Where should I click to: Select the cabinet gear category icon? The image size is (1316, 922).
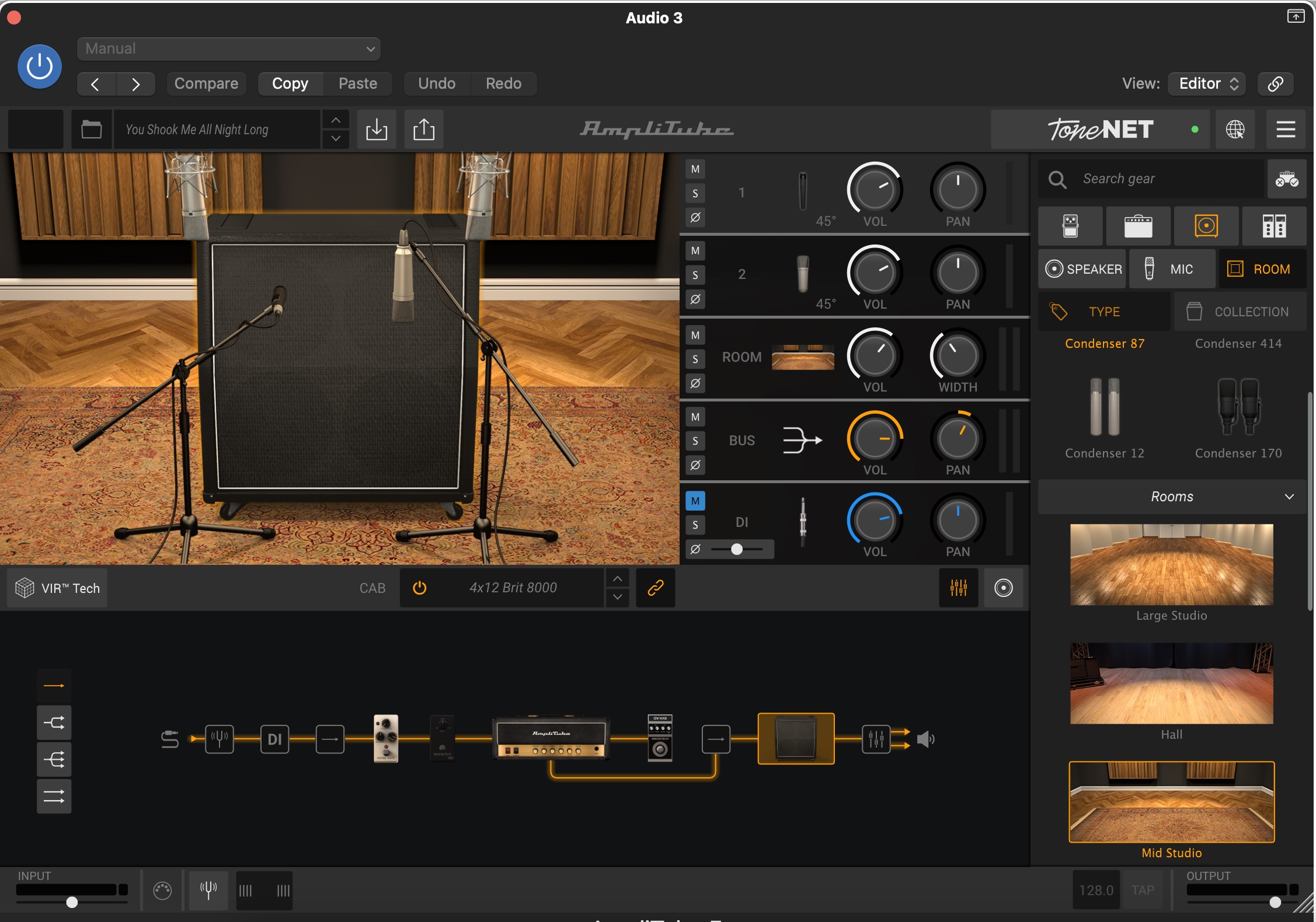[1206, 226]
